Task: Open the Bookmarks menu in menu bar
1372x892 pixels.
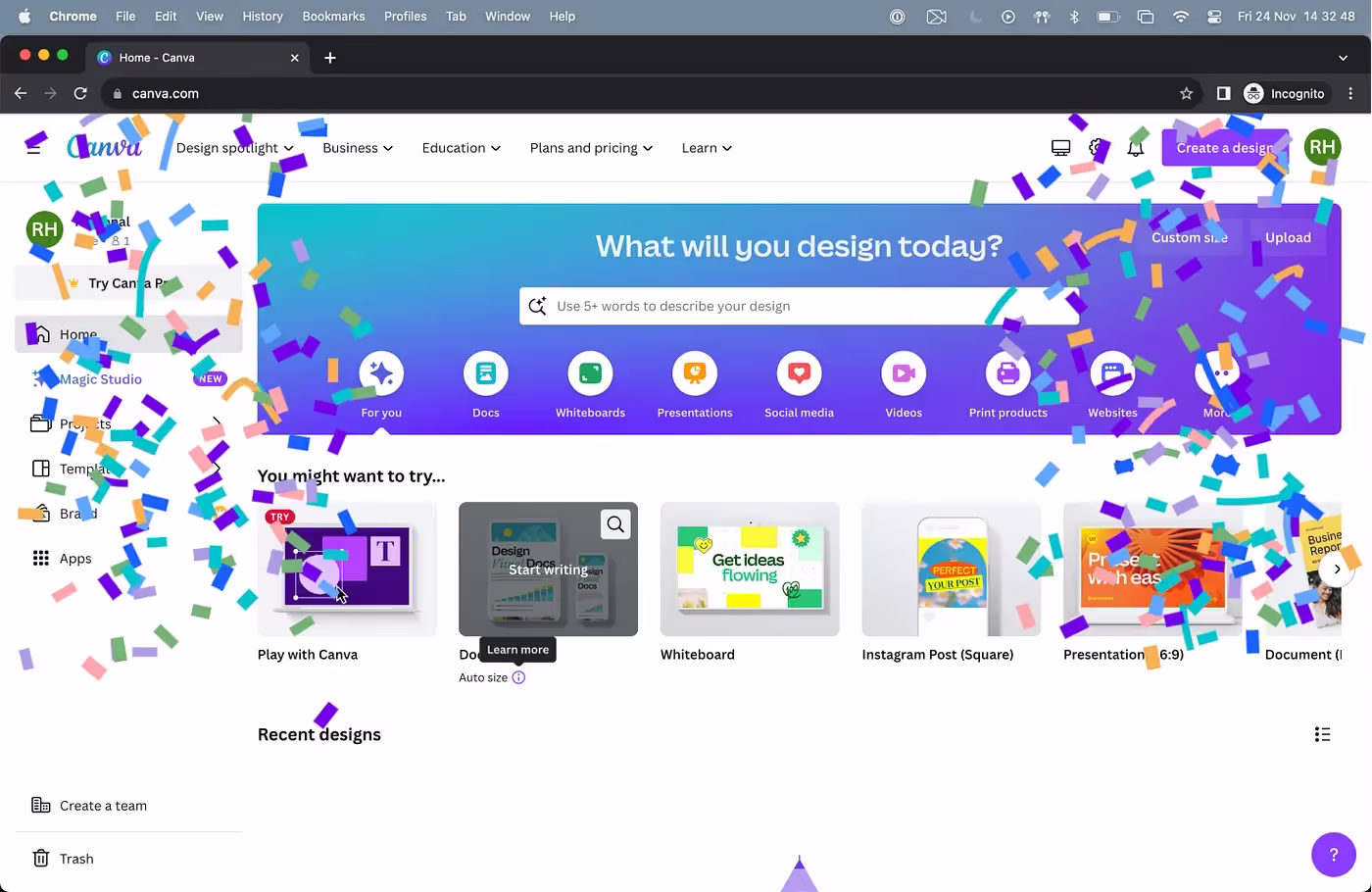Action: pyautogui.click(x=333, y=17)
